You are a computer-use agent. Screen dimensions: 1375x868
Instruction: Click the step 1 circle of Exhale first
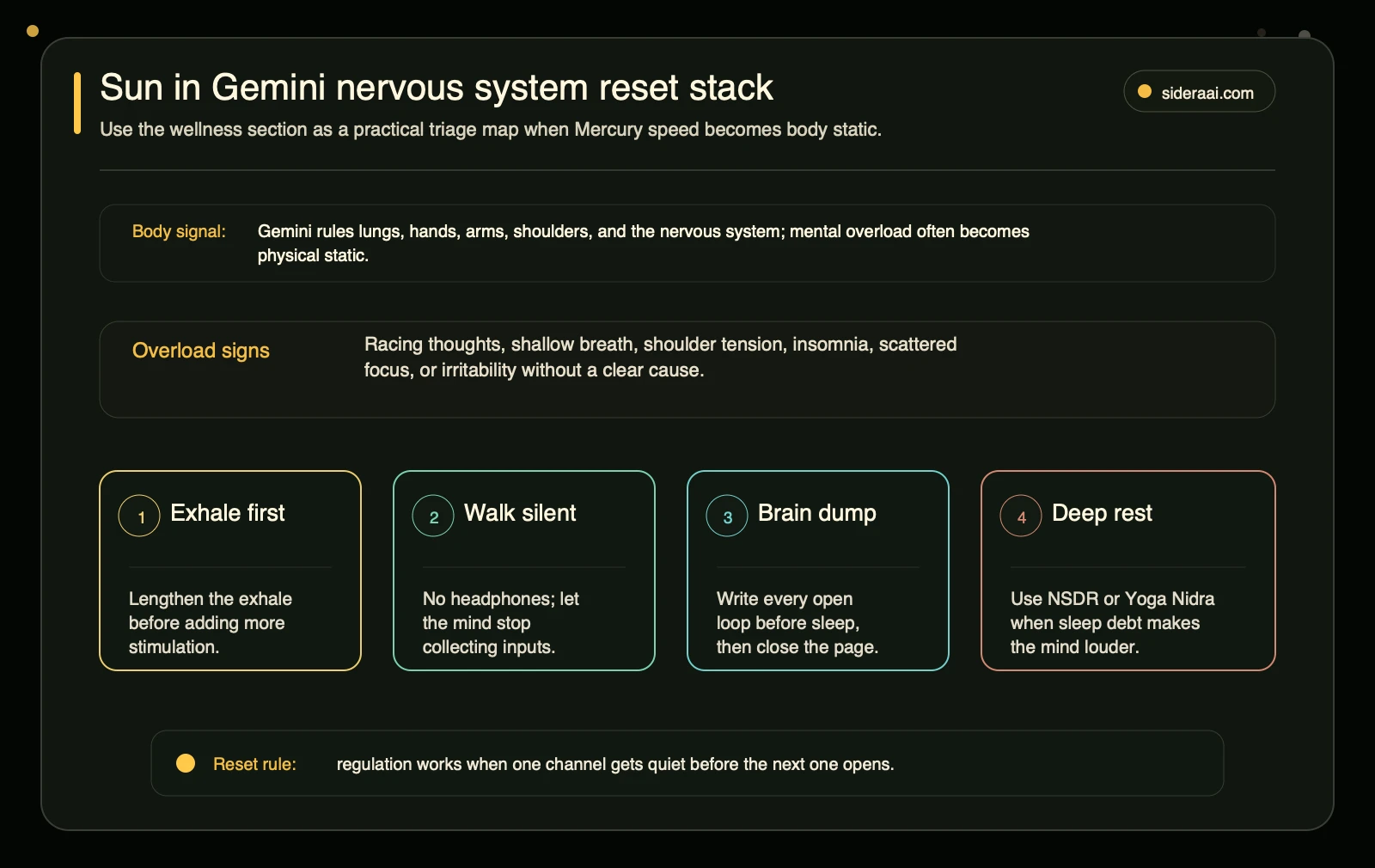(x=139, y=517)
